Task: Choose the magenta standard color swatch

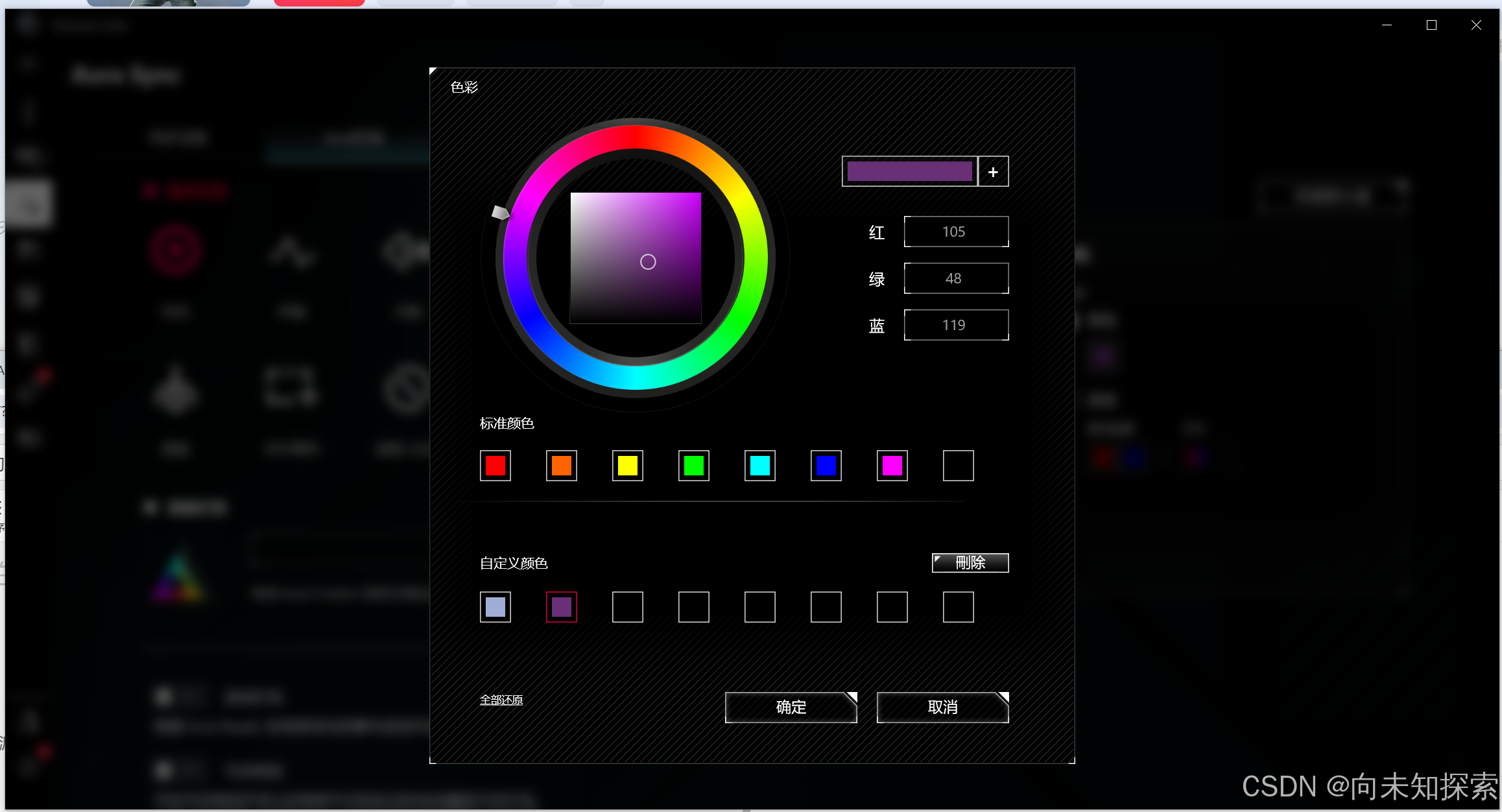Action: point(892,466)
